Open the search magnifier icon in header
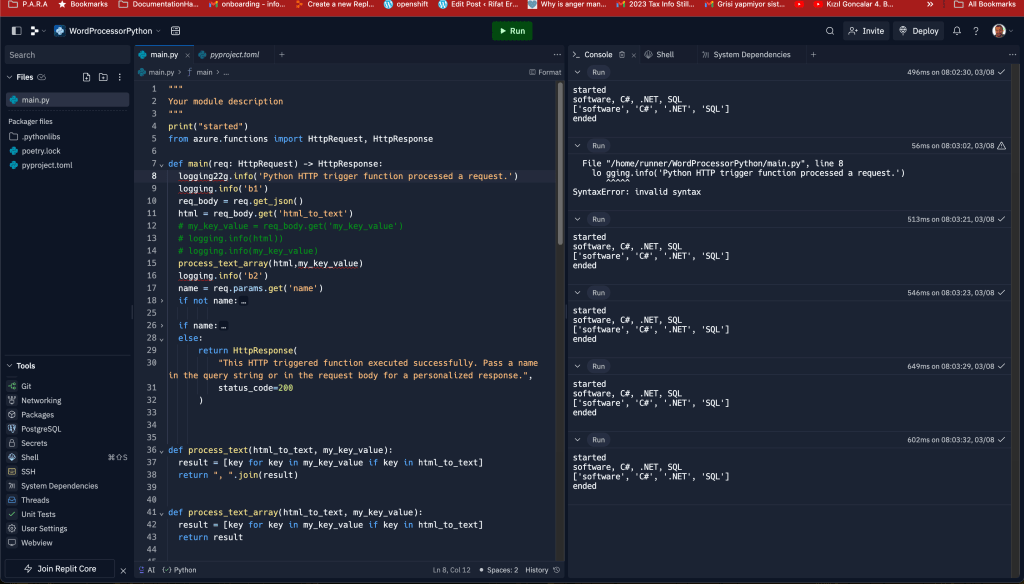This screenshot has height=584, width=1024. coord(829,31)
